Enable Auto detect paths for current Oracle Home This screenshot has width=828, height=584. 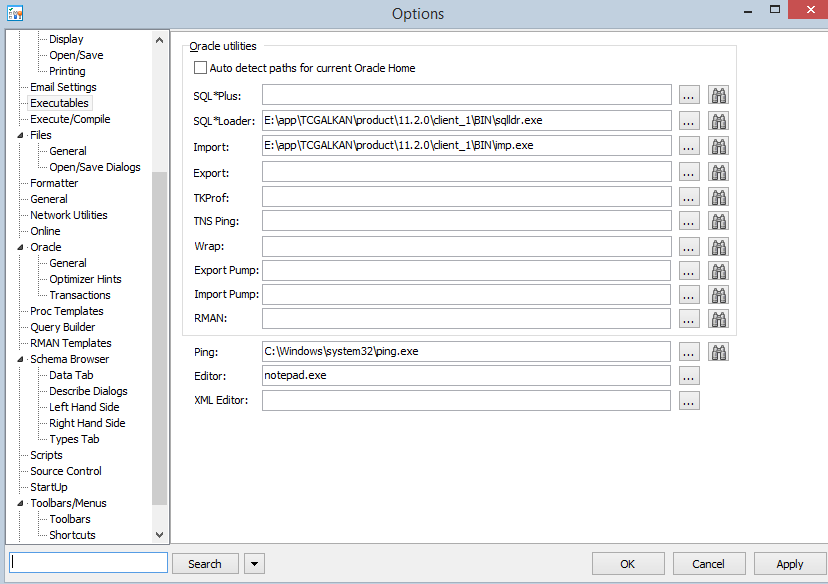coord(200,68)
